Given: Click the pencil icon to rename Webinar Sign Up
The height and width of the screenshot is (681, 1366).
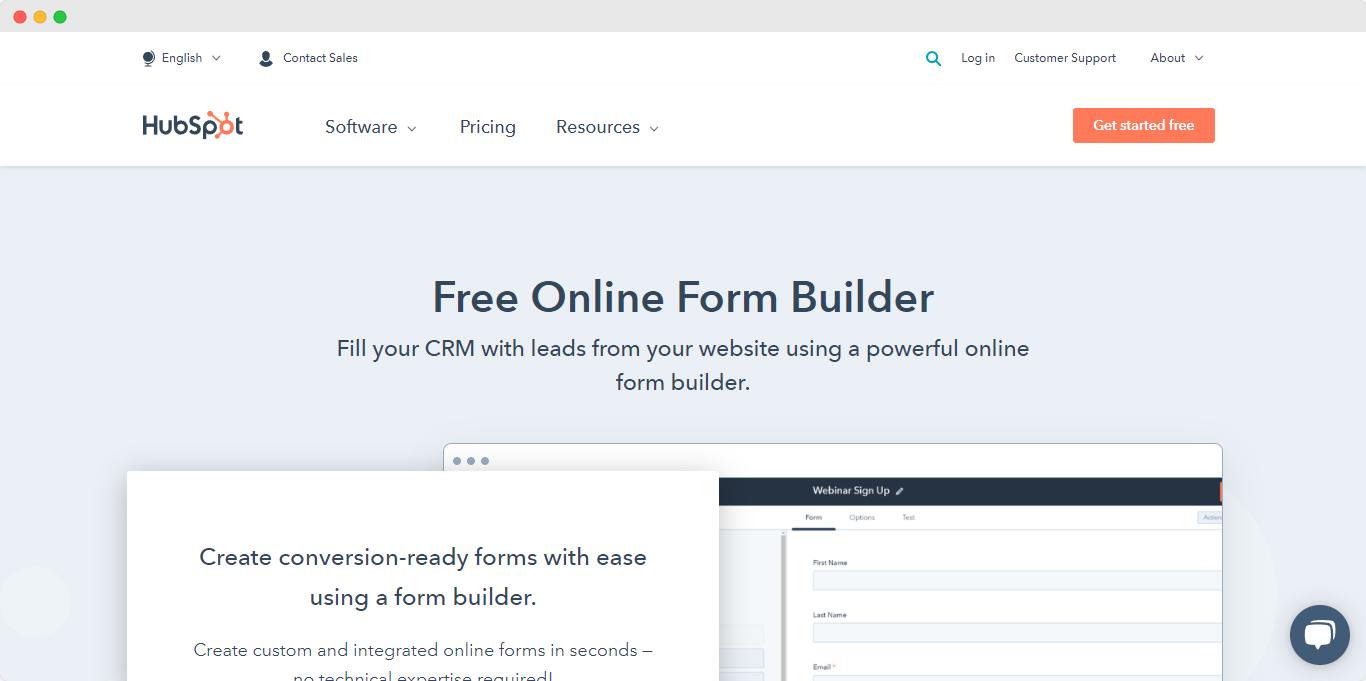Looking at the screenshot, I should (899, 491).
